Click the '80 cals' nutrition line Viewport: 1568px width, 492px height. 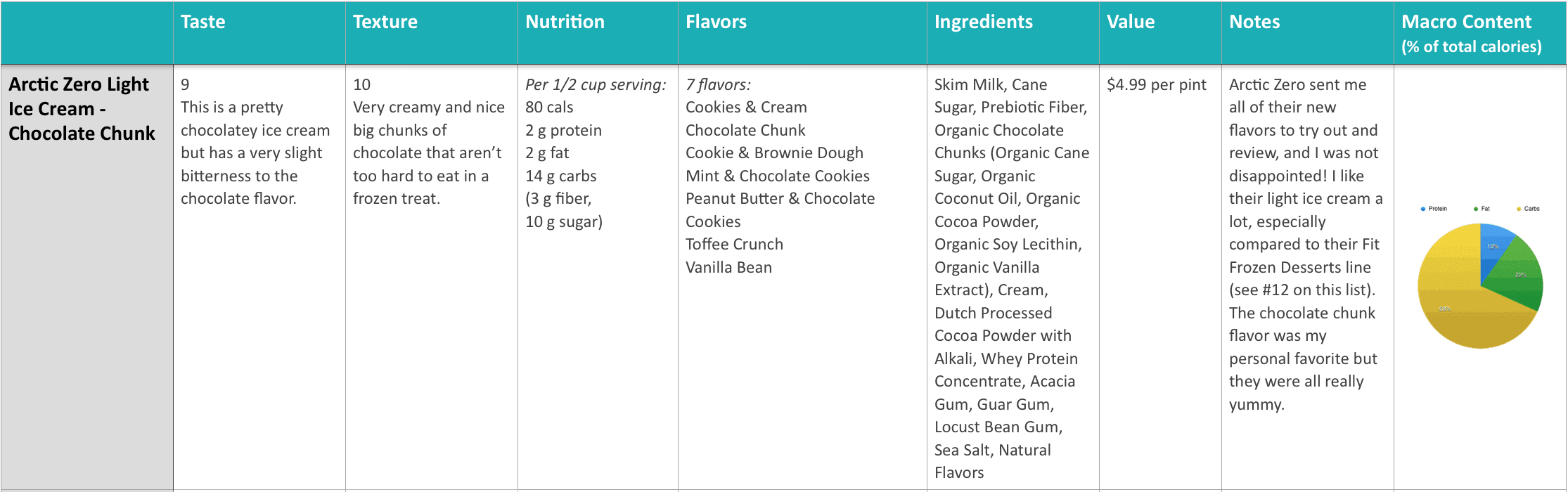click(x=549, y=108)
